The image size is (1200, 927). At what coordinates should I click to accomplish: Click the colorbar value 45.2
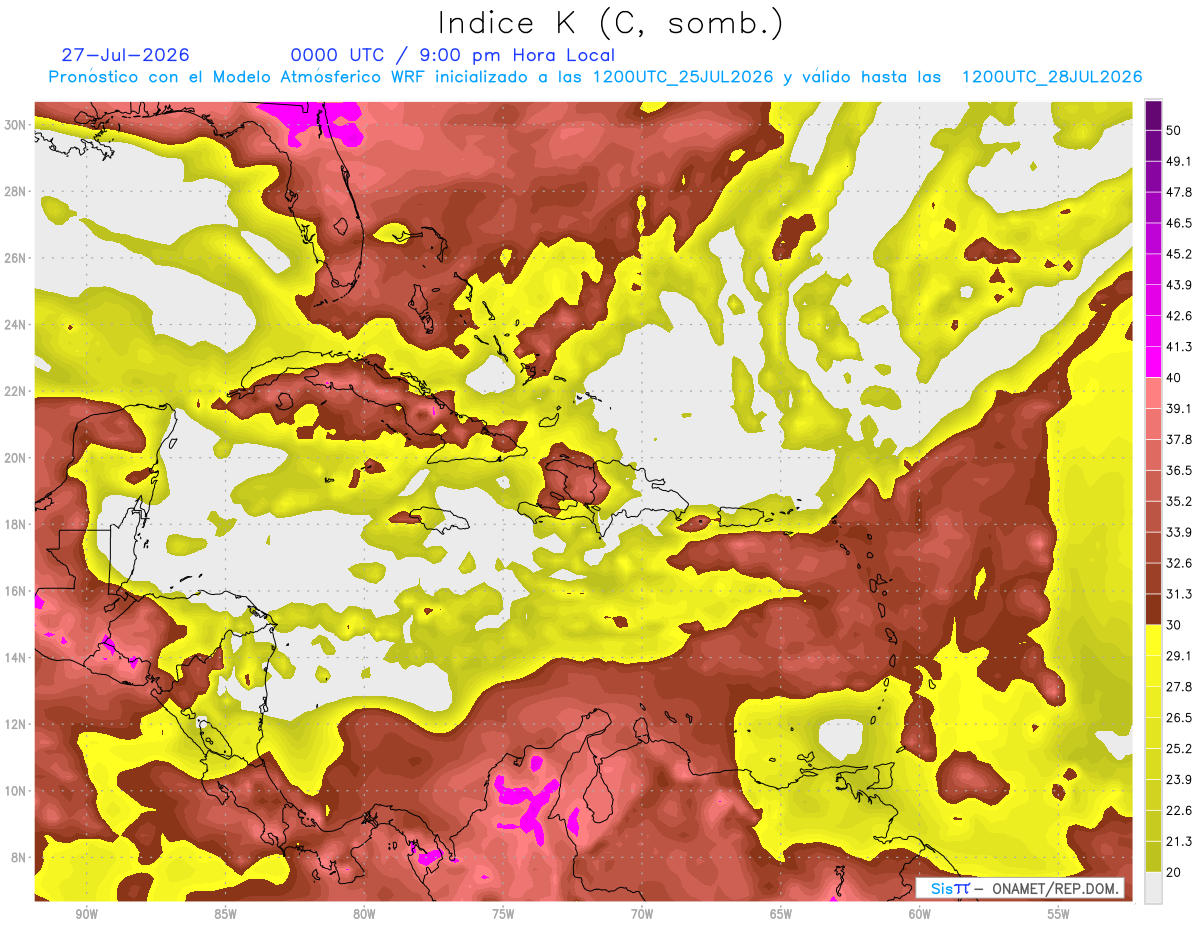[x=1179, y=253]
